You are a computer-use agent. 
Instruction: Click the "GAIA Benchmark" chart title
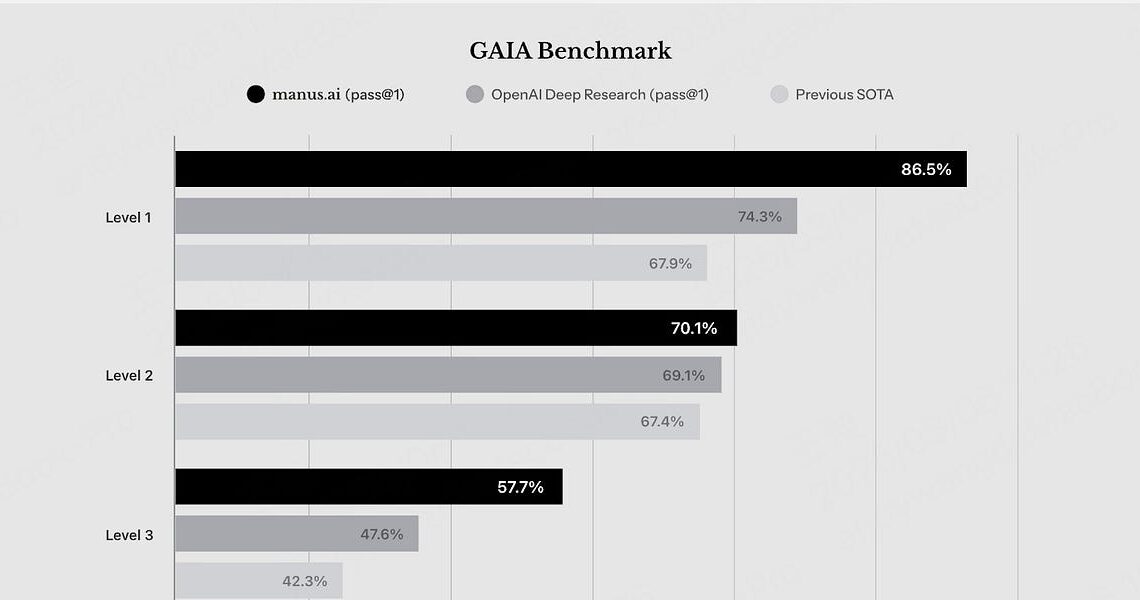tap(570, 51)
